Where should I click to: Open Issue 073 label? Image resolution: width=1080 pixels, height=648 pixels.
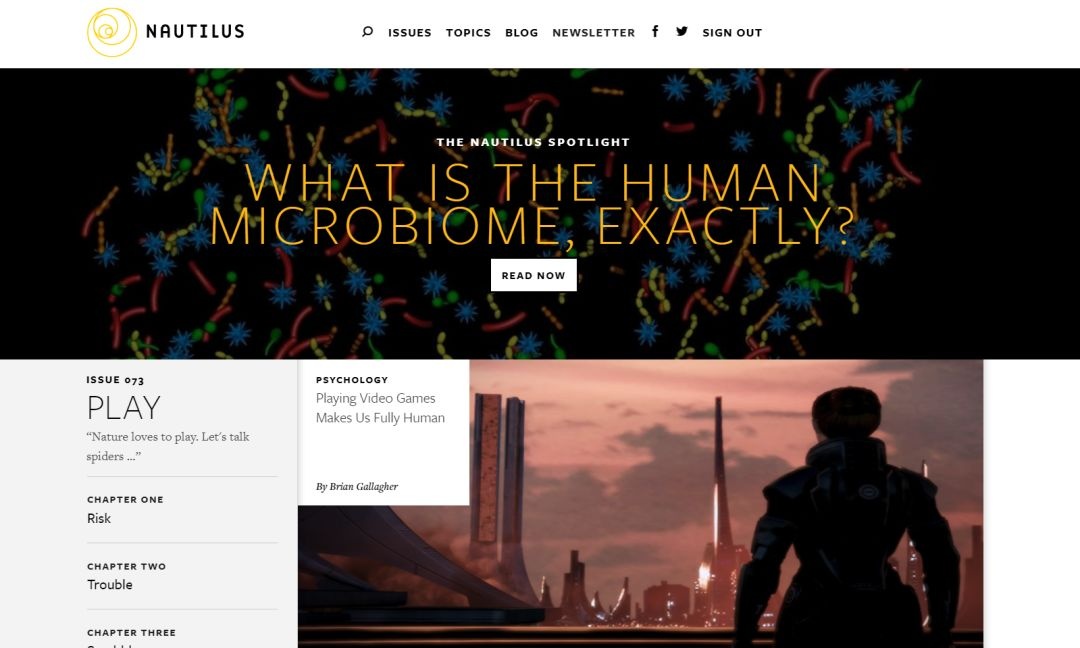(115, 379)
